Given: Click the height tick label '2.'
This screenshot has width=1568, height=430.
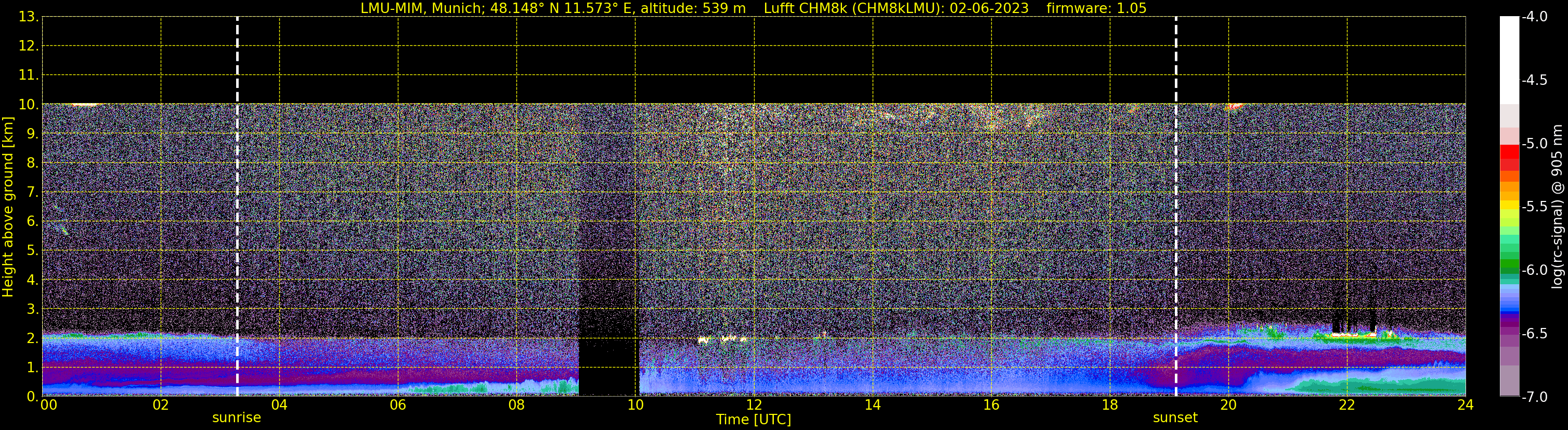Looking at the screenshot, I should 32,339.
